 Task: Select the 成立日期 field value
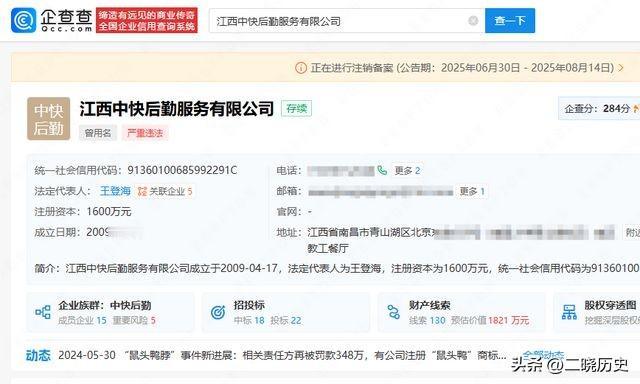pos(115,232)
